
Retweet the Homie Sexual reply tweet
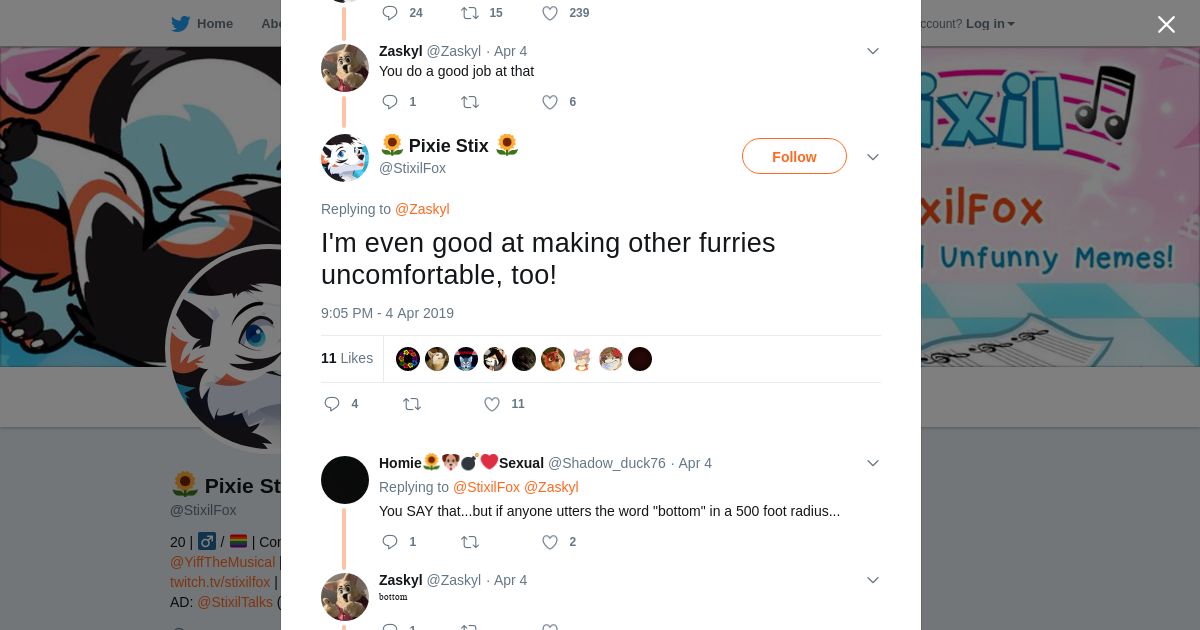pyautogui.click(x=470, y=542)
